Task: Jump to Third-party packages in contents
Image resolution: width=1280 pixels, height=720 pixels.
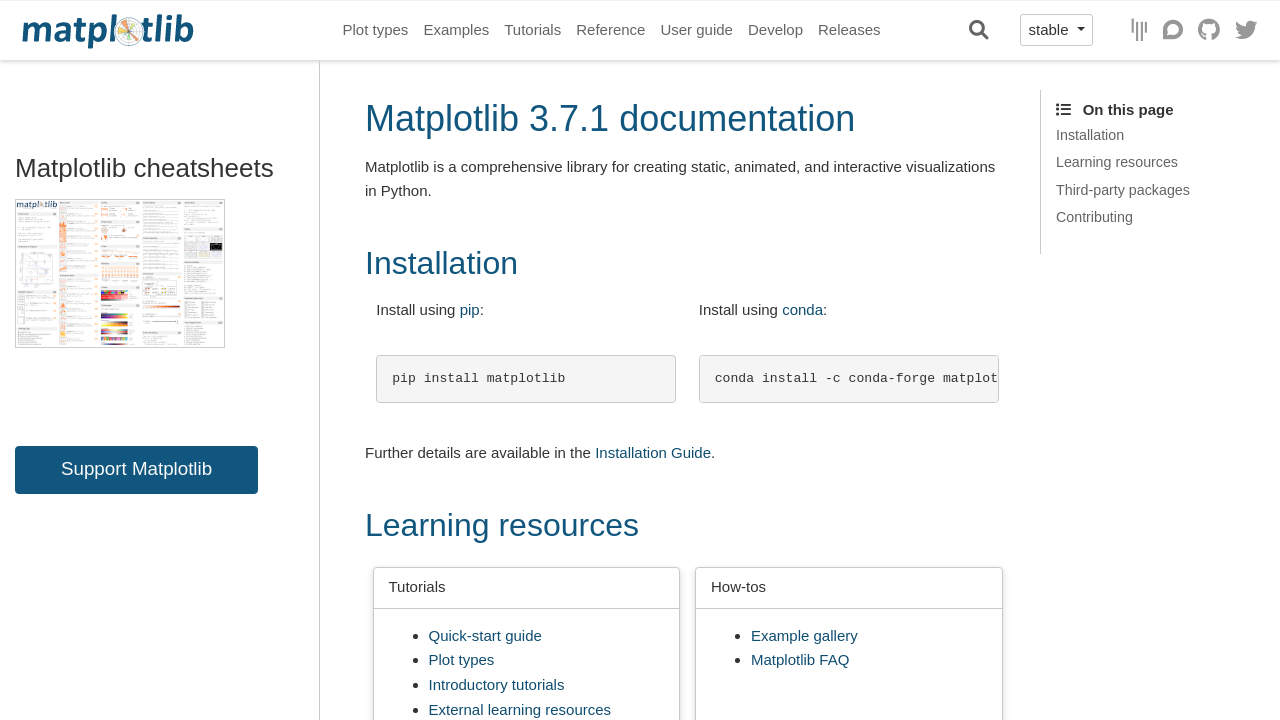Action: click(x=1123, y=190)
